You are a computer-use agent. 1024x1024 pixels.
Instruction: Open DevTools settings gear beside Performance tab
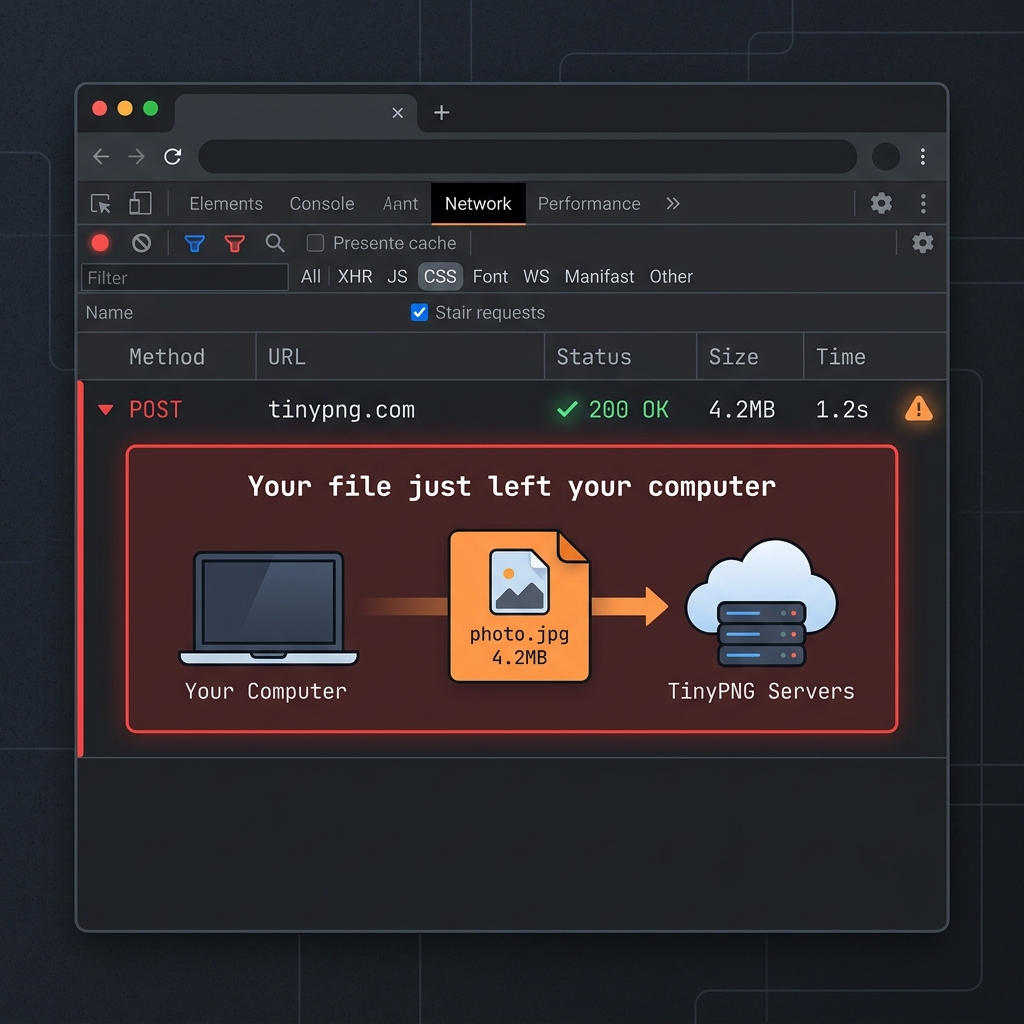pyautogui.click(x=881, y=203)
